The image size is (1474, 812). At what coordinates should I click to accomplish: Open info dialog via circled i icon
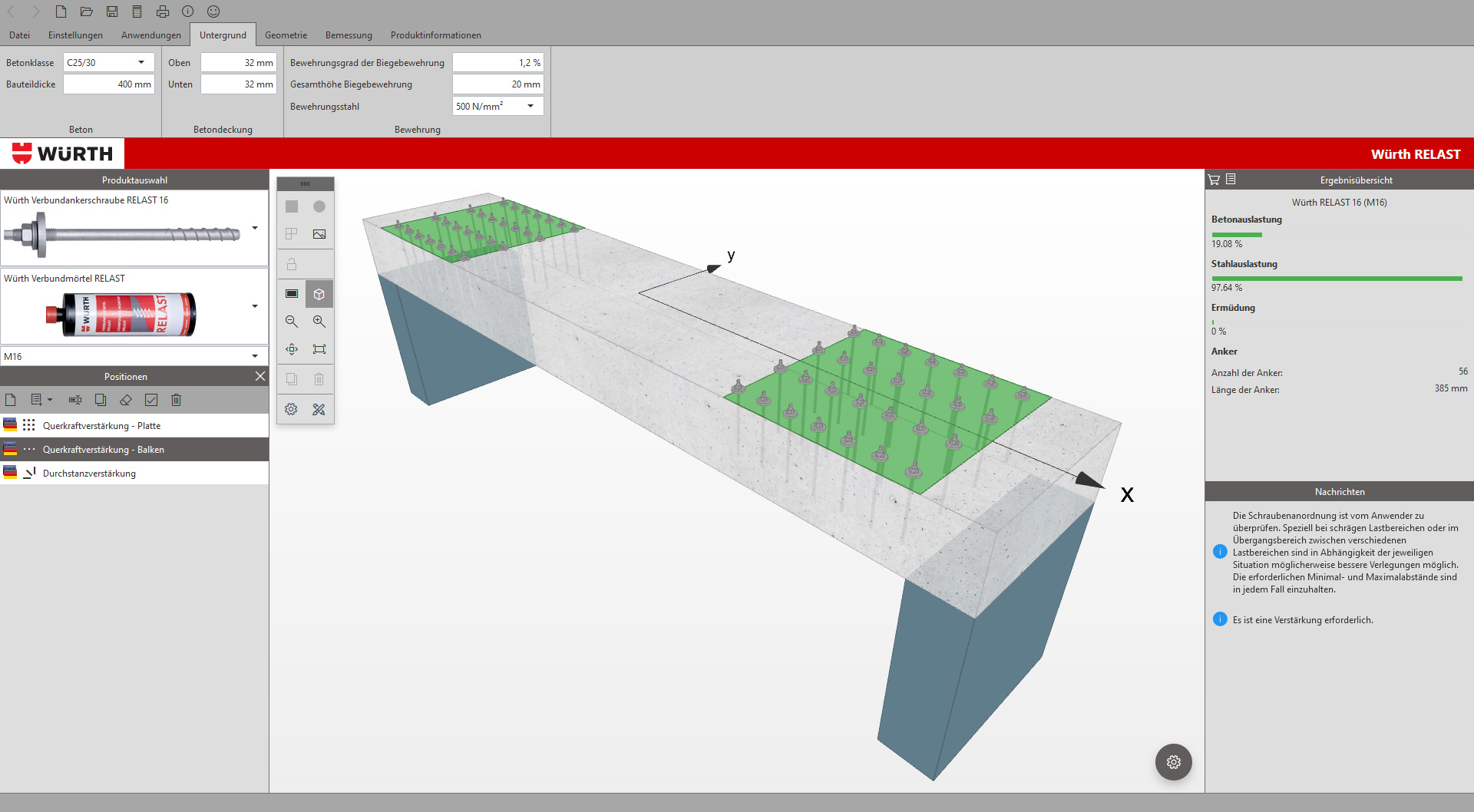click(x=188, y=12)
